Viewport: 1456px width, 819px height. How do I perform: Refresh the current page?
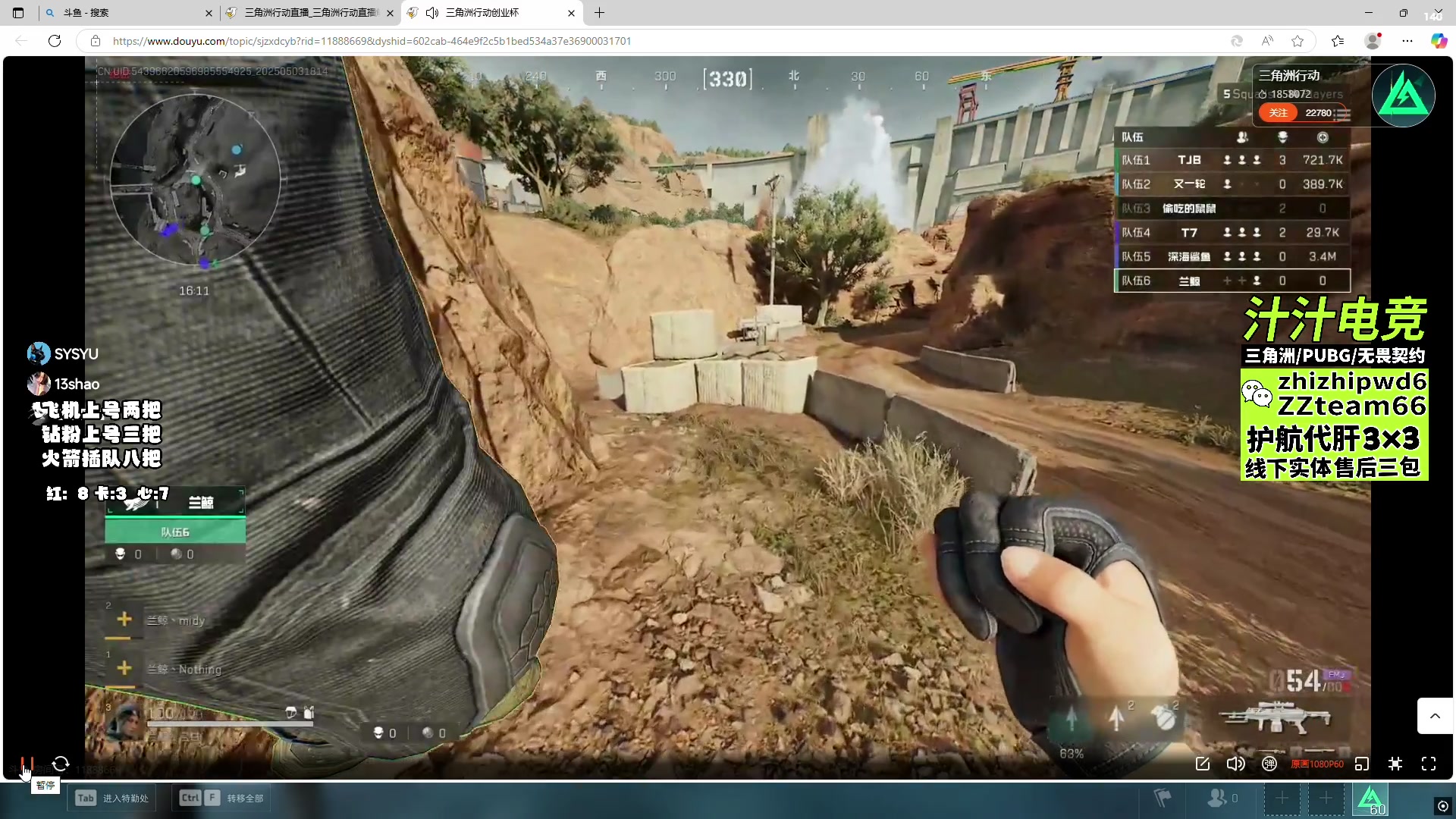click(55, 41)
